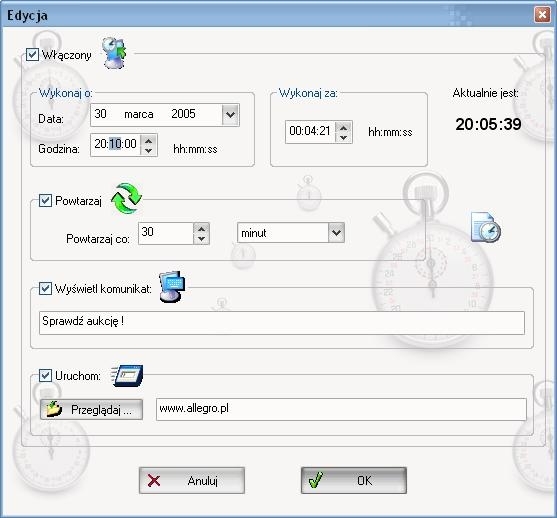The image size is (557, 518).
Task: Click the red X icon on Anuluj
Action: [154, 480]
